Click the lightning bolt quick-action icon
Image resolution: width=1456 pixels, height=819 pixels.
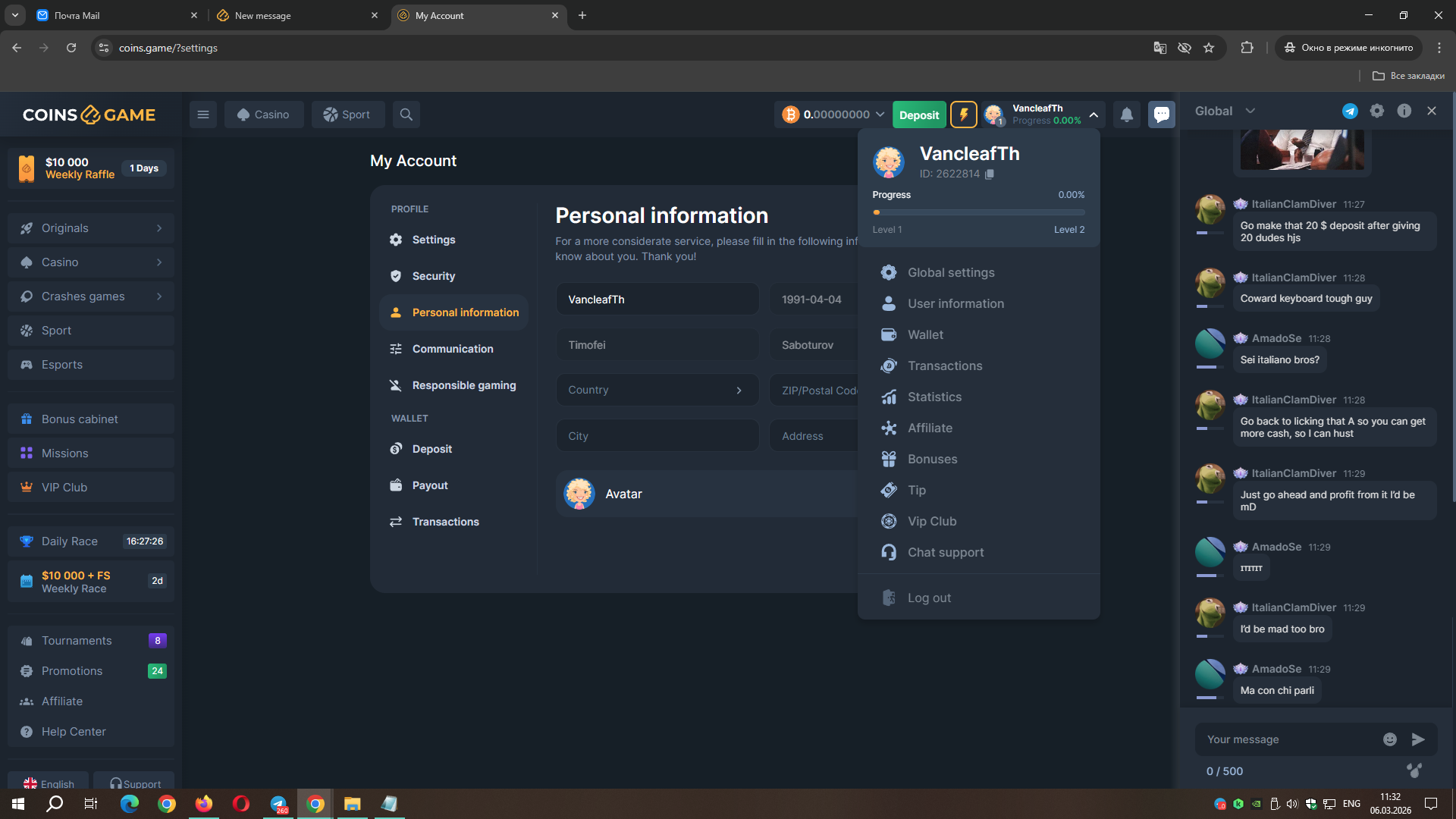pos(963,115)
